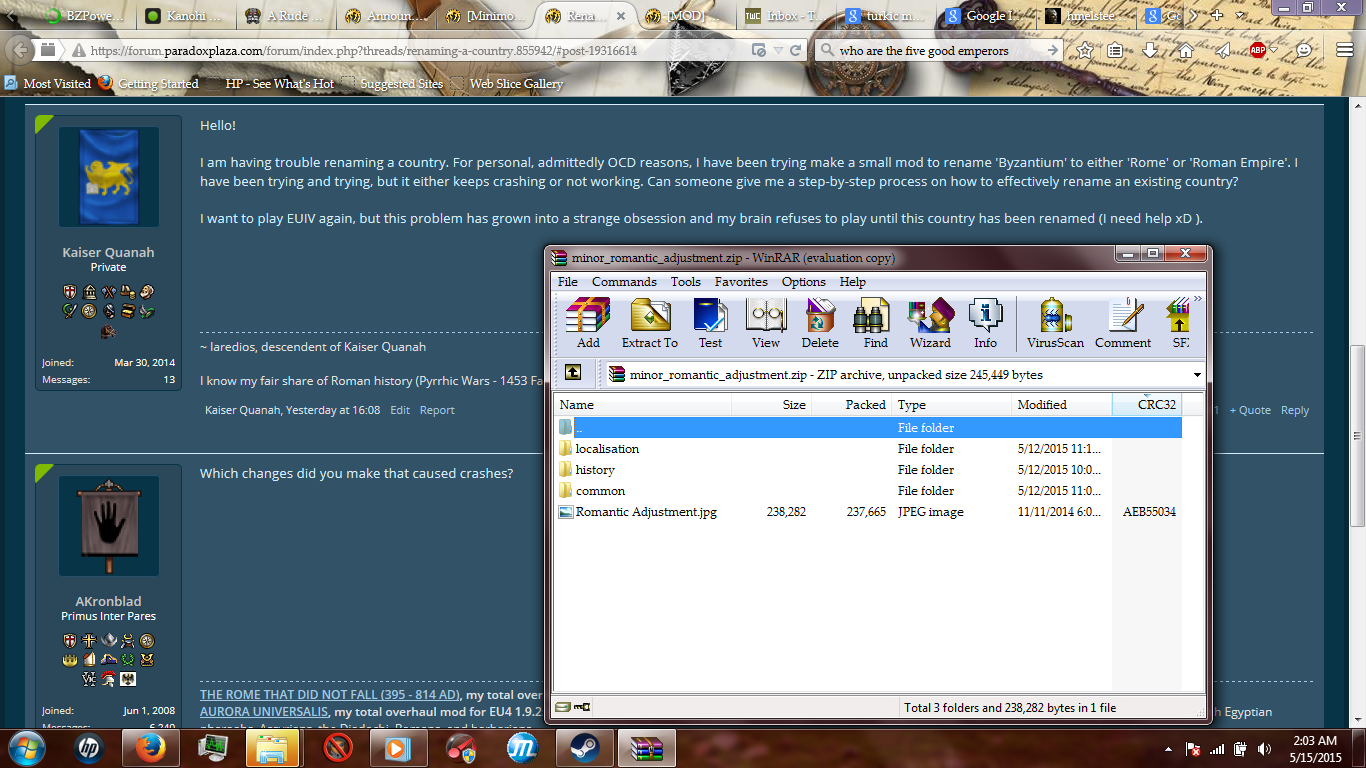This screenshot has height=768, width=1366.
Task: Open Kaiser Quanah's user profile link
Action: tap(108, 253)
